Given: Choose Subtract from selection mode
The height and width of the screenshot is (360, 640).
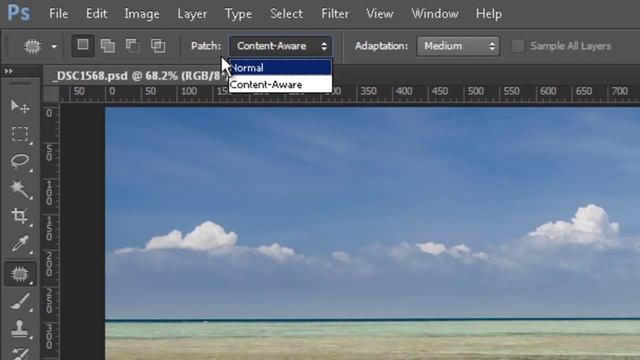Looking at the screenshot, I should point(133,46).
